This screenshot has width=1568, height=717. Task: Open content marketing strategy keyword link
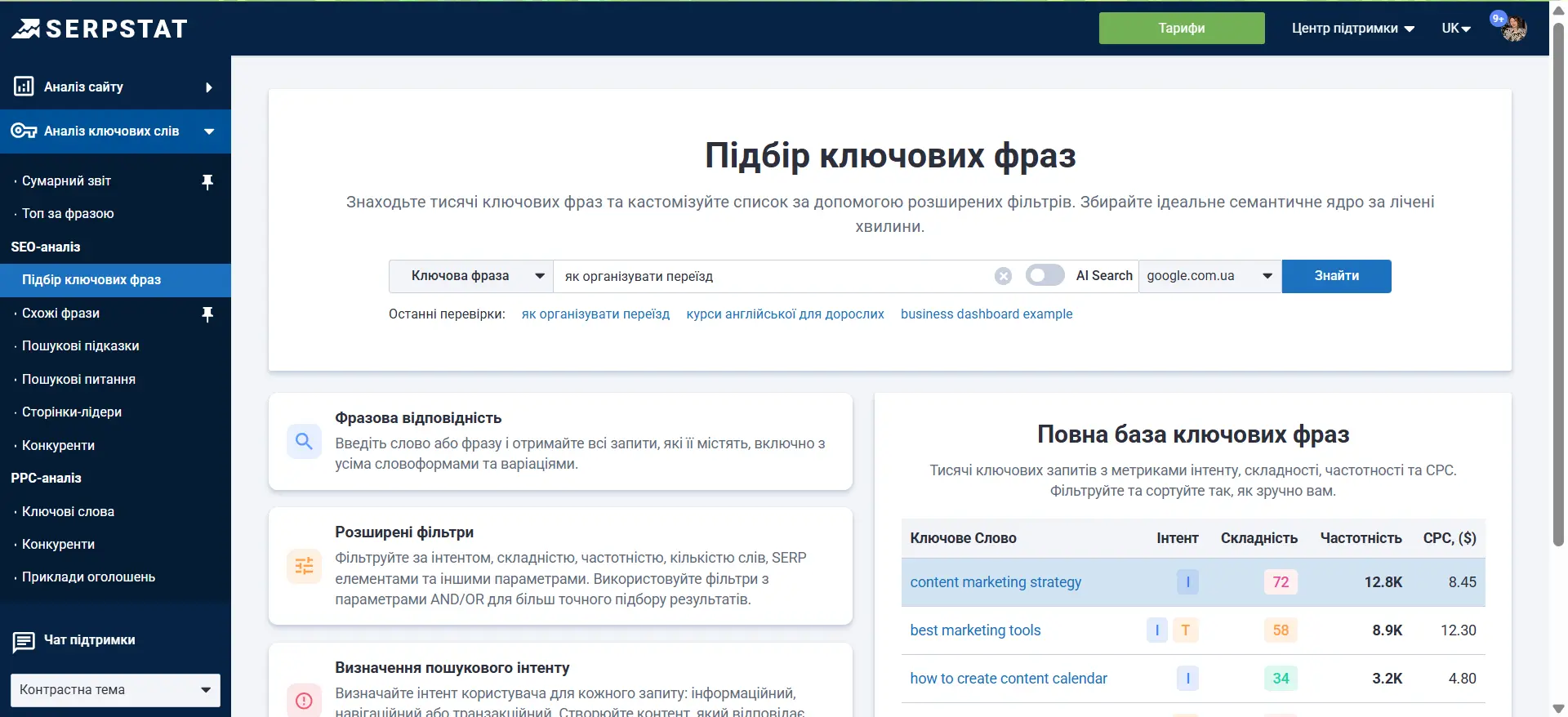[x=996, y=582]
